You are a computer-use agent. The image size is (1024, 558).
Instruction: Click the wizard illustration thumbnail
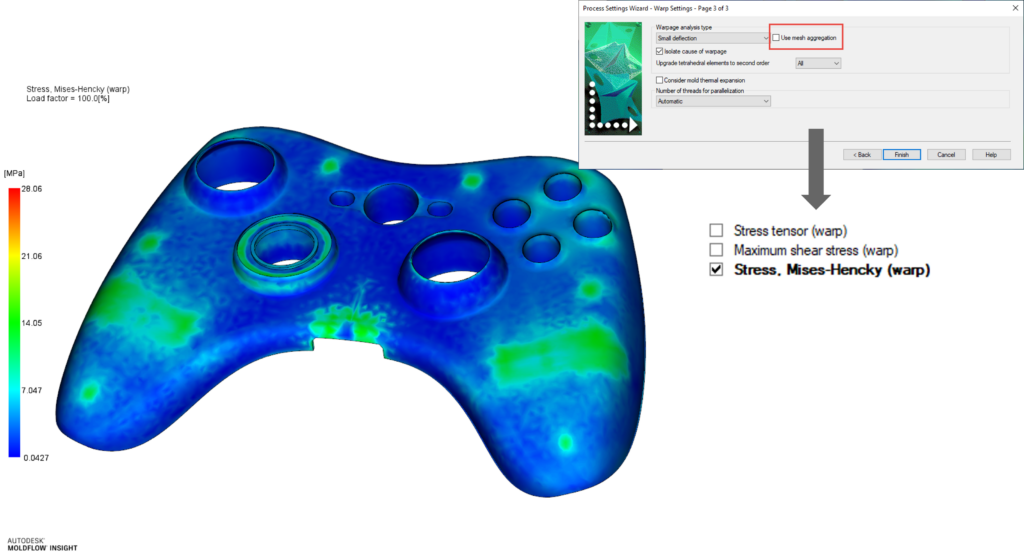point(613,78)
